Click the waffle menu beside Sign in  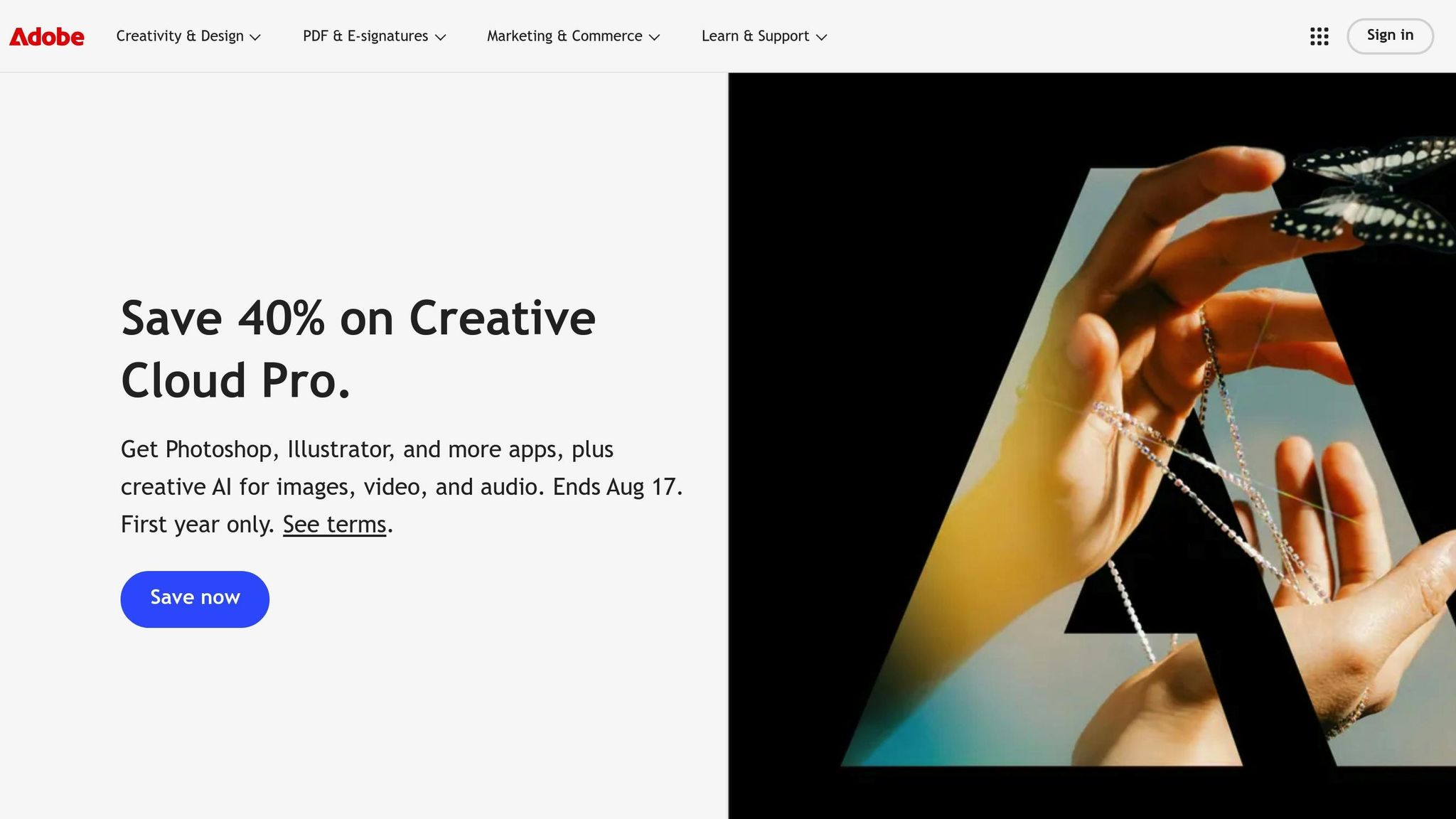click(x=1319, y=36)
